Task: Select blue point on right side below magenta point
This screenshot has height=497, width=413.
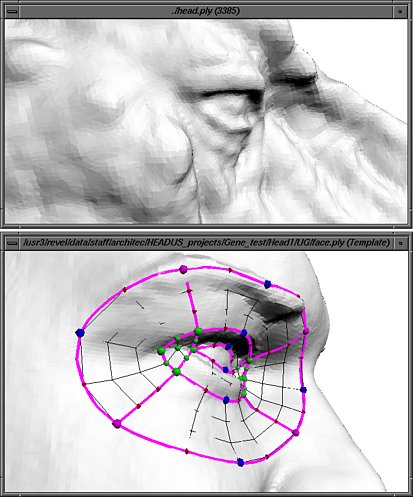Action: (x=303, y=389)
